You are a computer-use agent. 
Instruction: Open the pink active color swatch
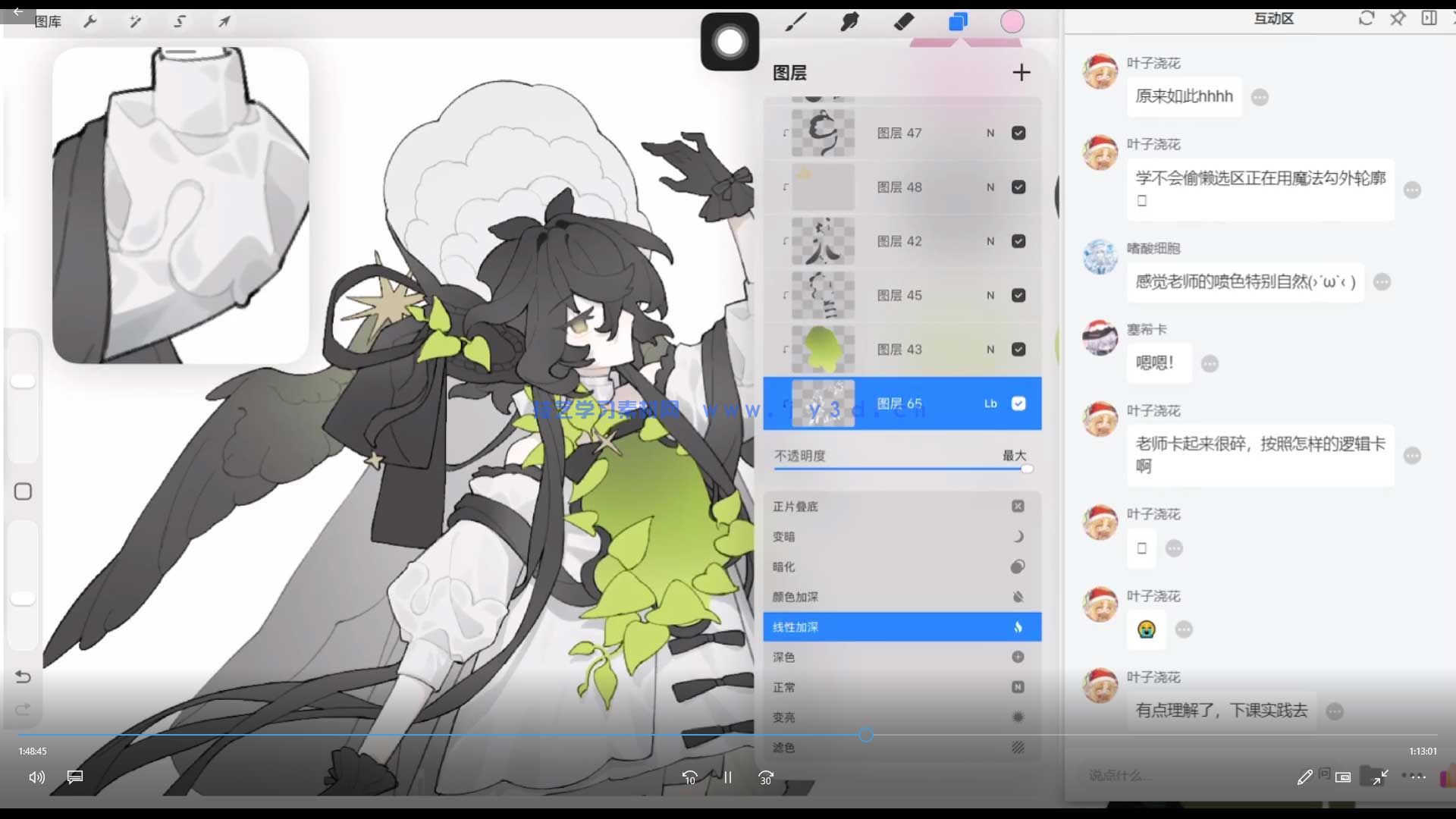click(1012, 22)
